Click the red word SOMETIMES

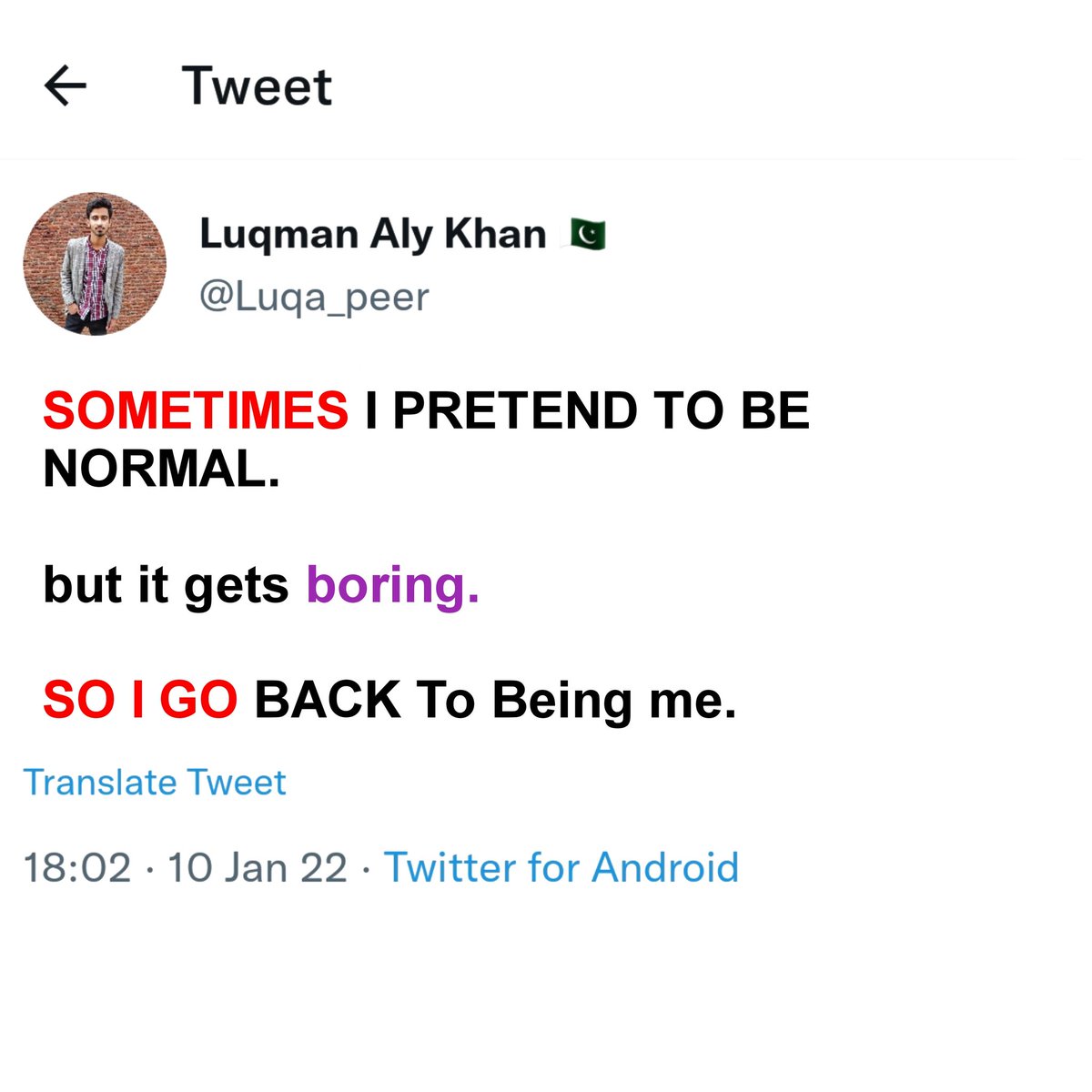coord(196,410)
